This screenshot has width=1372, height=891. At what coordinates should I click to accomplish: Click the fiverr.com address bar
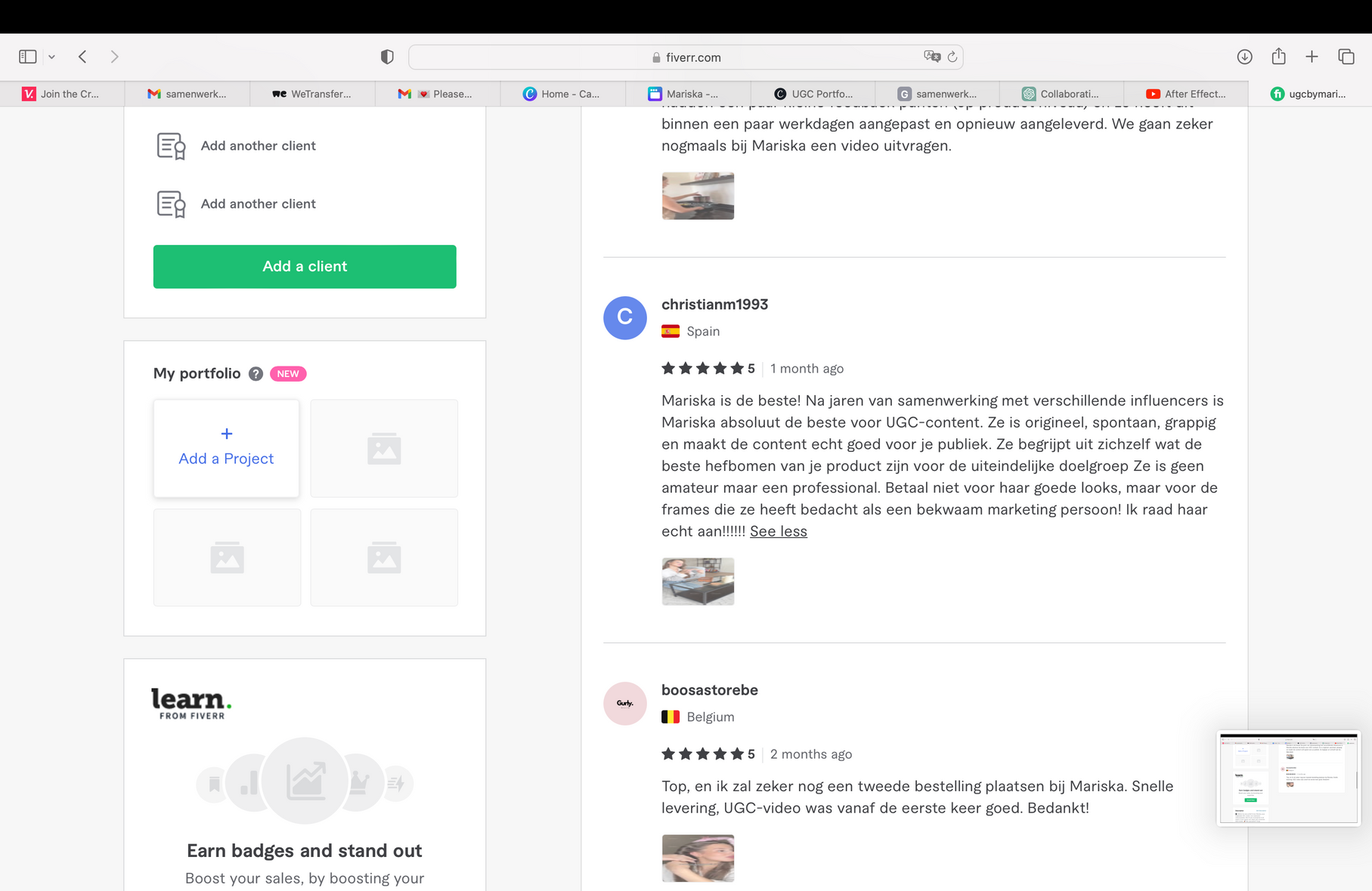pyautogui.click(x=685, y=57)
